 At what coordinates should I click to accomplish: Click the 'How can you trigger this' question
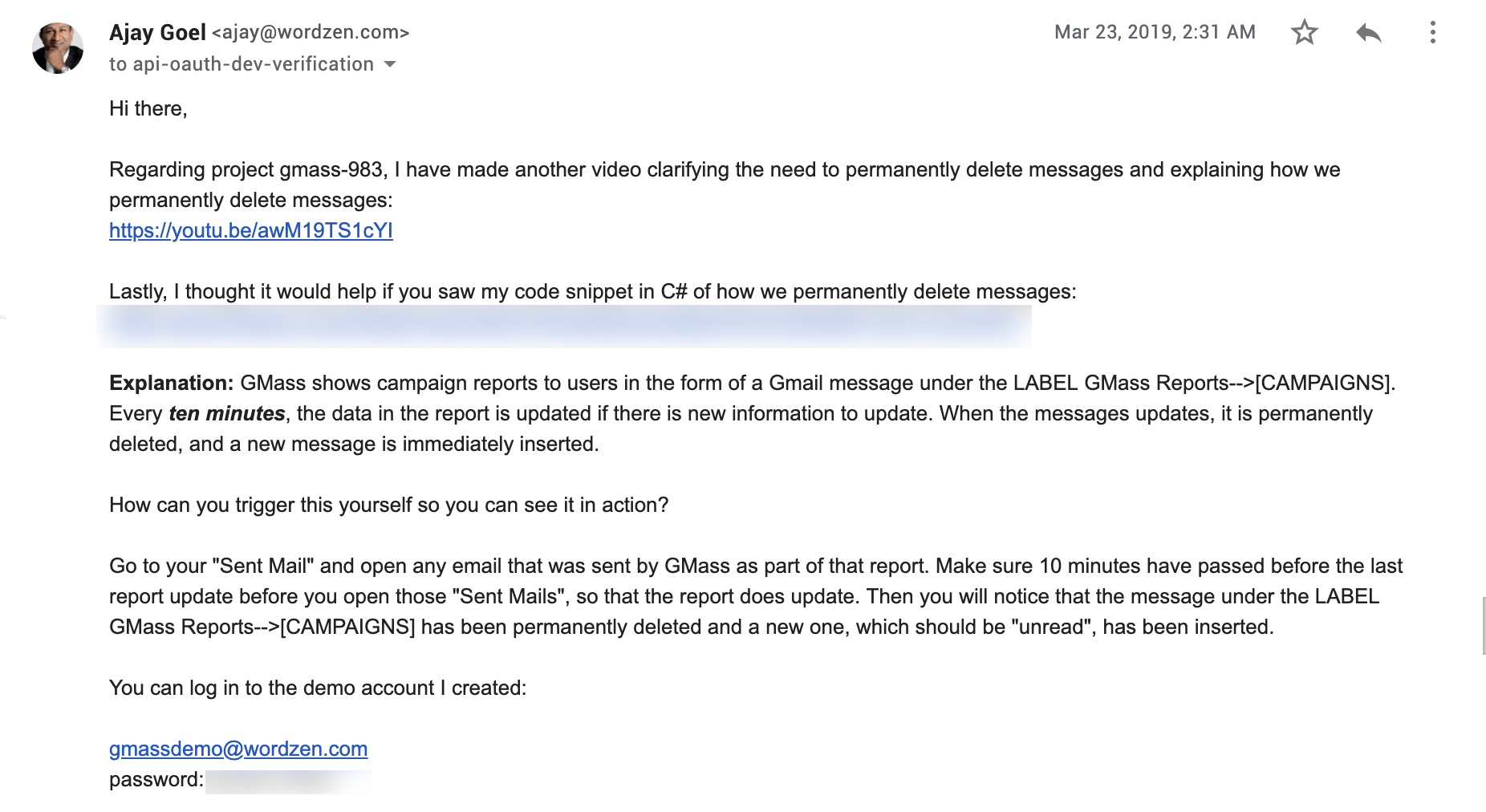point(388,505)
